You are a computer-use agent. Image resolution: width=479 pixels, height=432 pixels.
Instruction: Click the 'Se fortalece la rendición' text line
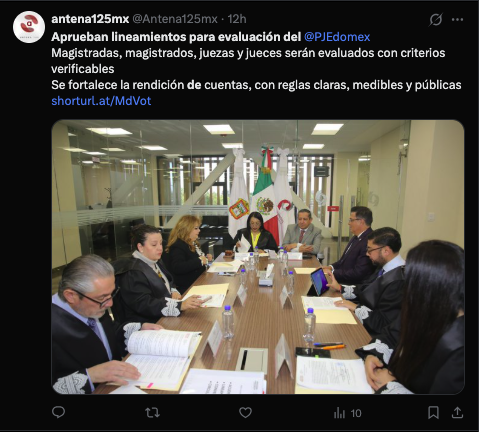pyautogui.click(x=256, y=85)
